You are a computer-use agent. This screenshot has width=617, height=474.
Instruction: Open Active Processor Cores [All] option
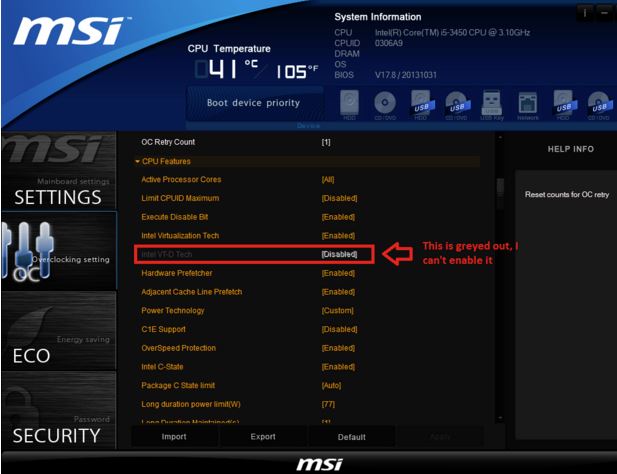pyautogui.click(x=328, y=180)
